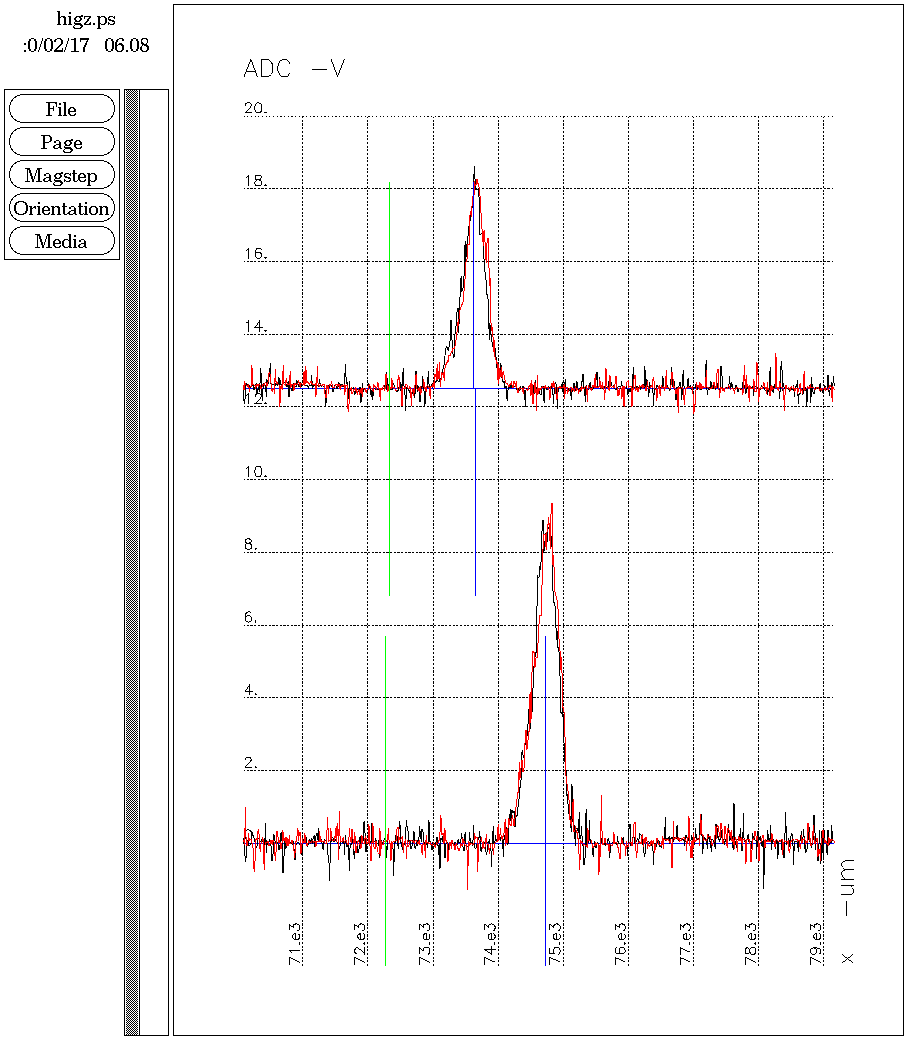Click the date and time label

click(x=85, y=46)
